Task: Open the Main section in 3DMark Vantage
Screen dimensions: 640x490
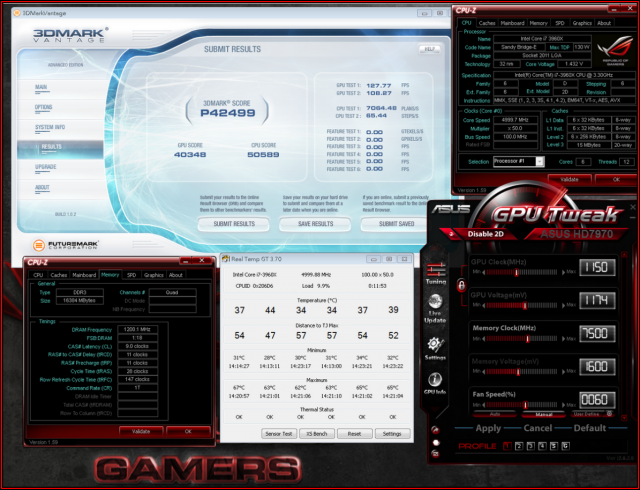Action: [41, 87]
